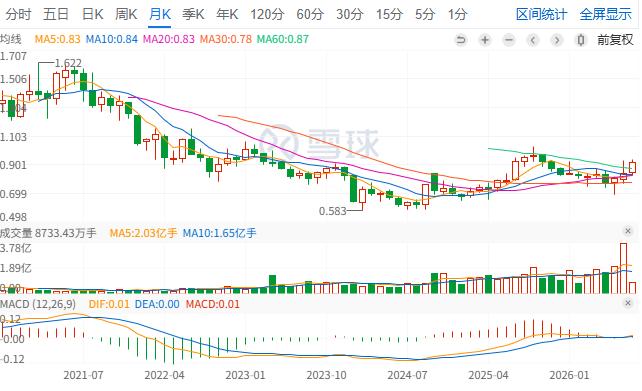Click the 0.583 low price marker
This screenshot has height=391, width=642.
coord(332,211)
